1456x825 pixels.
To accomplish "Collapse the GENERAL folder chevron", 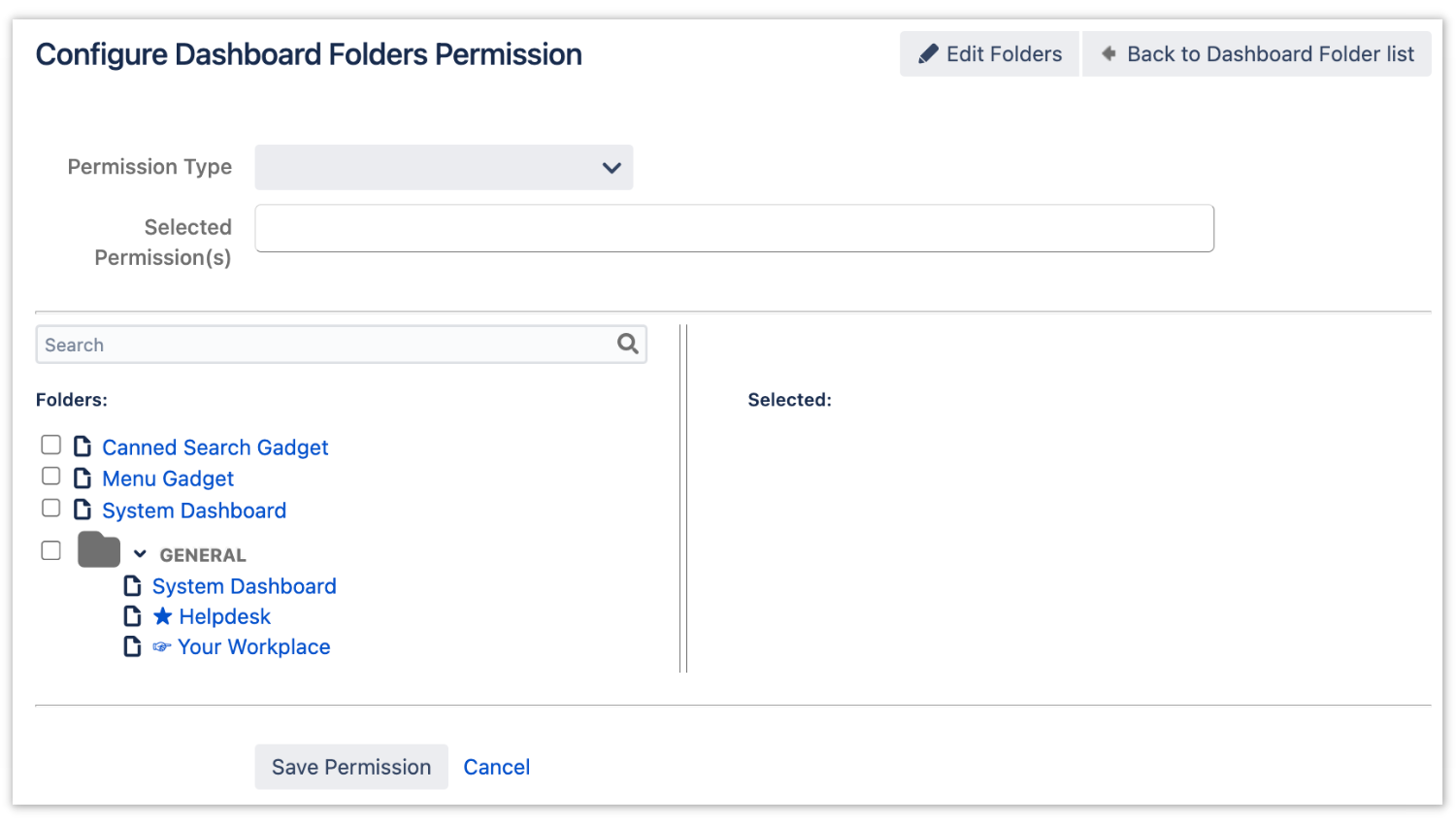I will coord(140,554).
